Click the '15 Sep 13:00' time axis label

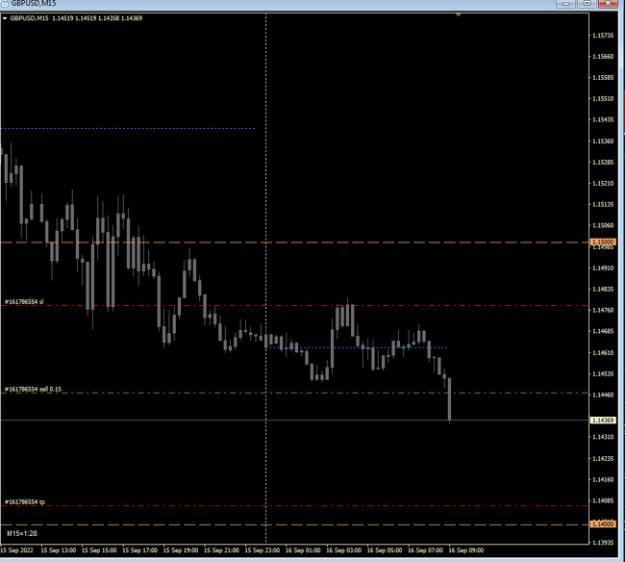click(58, 550)
